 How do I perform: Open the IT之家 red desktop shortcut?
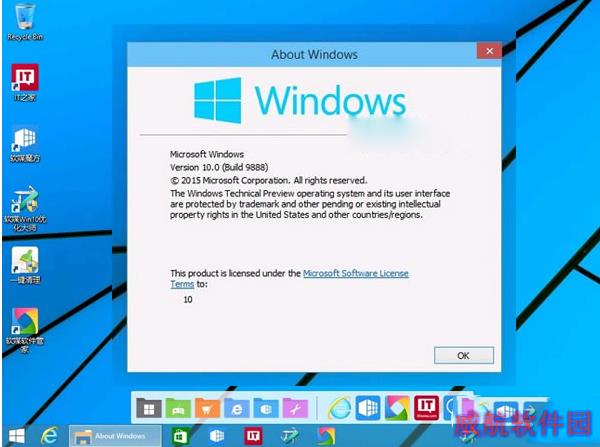coord(25,82)
